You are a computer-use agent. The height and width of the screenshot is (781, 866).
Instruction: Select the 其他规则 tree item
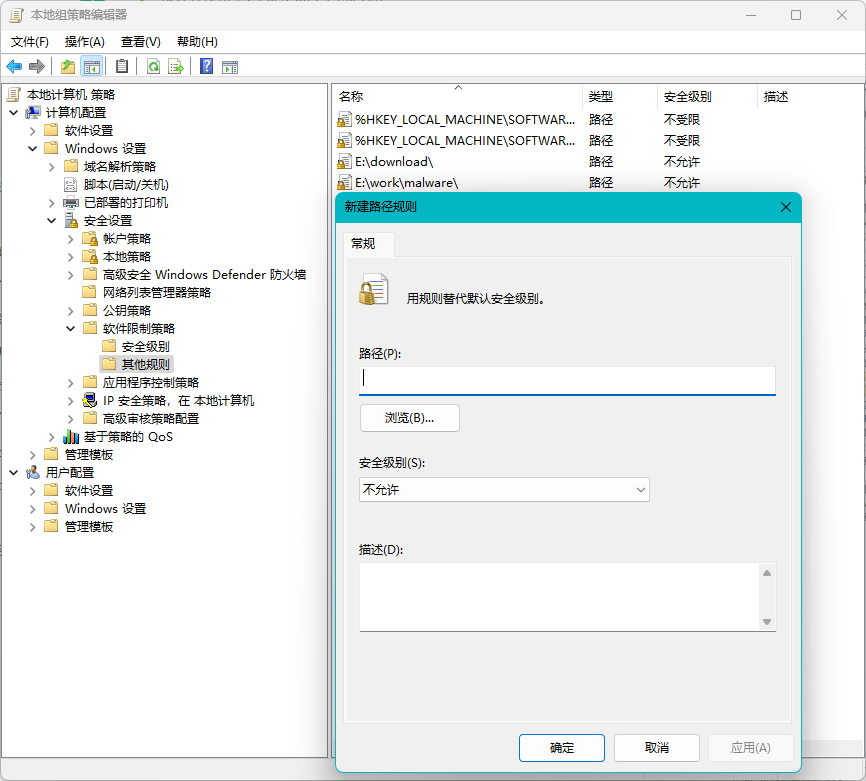pos(145,365)
